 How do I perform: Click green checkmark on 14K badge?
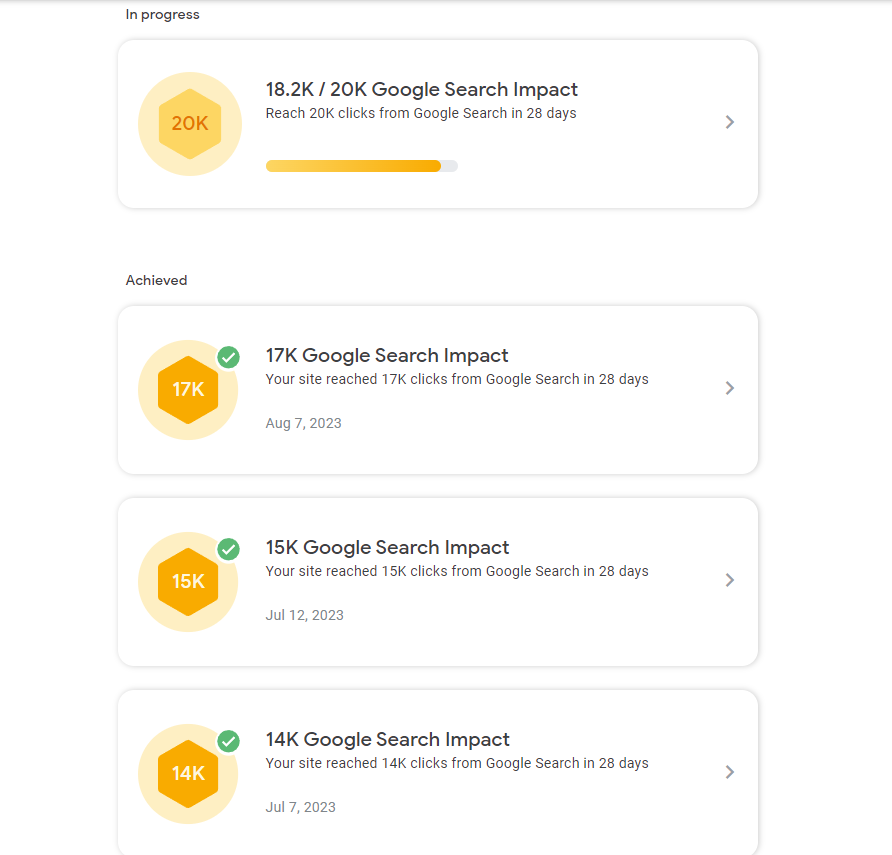coord(229,741)
